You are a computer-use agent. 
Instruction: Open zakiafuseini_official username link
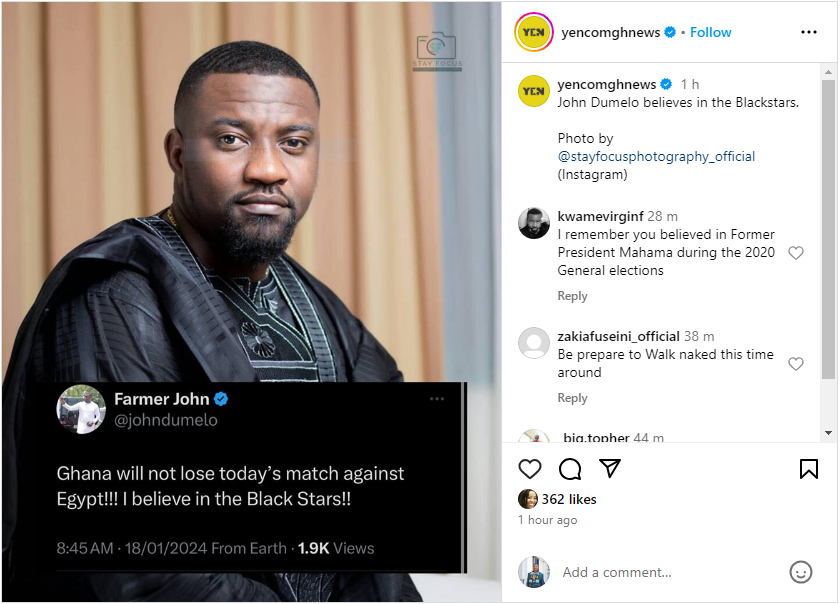[x=619, y=336]
